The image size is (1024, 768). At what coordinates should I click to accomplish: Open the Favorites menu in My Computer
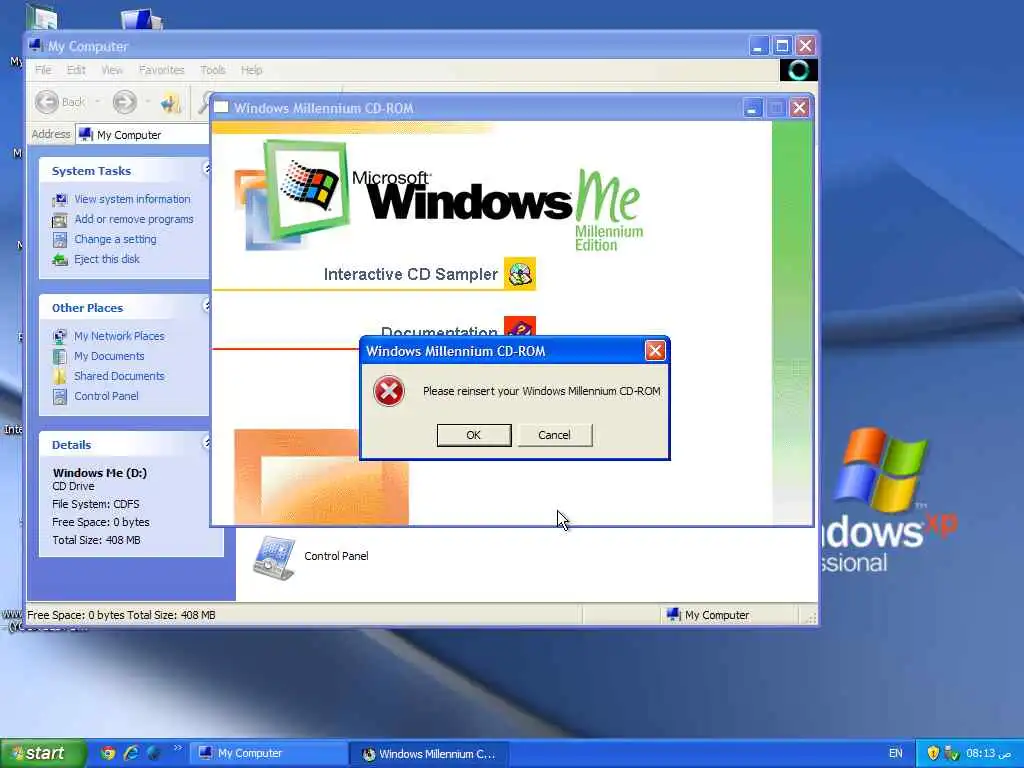tap(161, 70)
